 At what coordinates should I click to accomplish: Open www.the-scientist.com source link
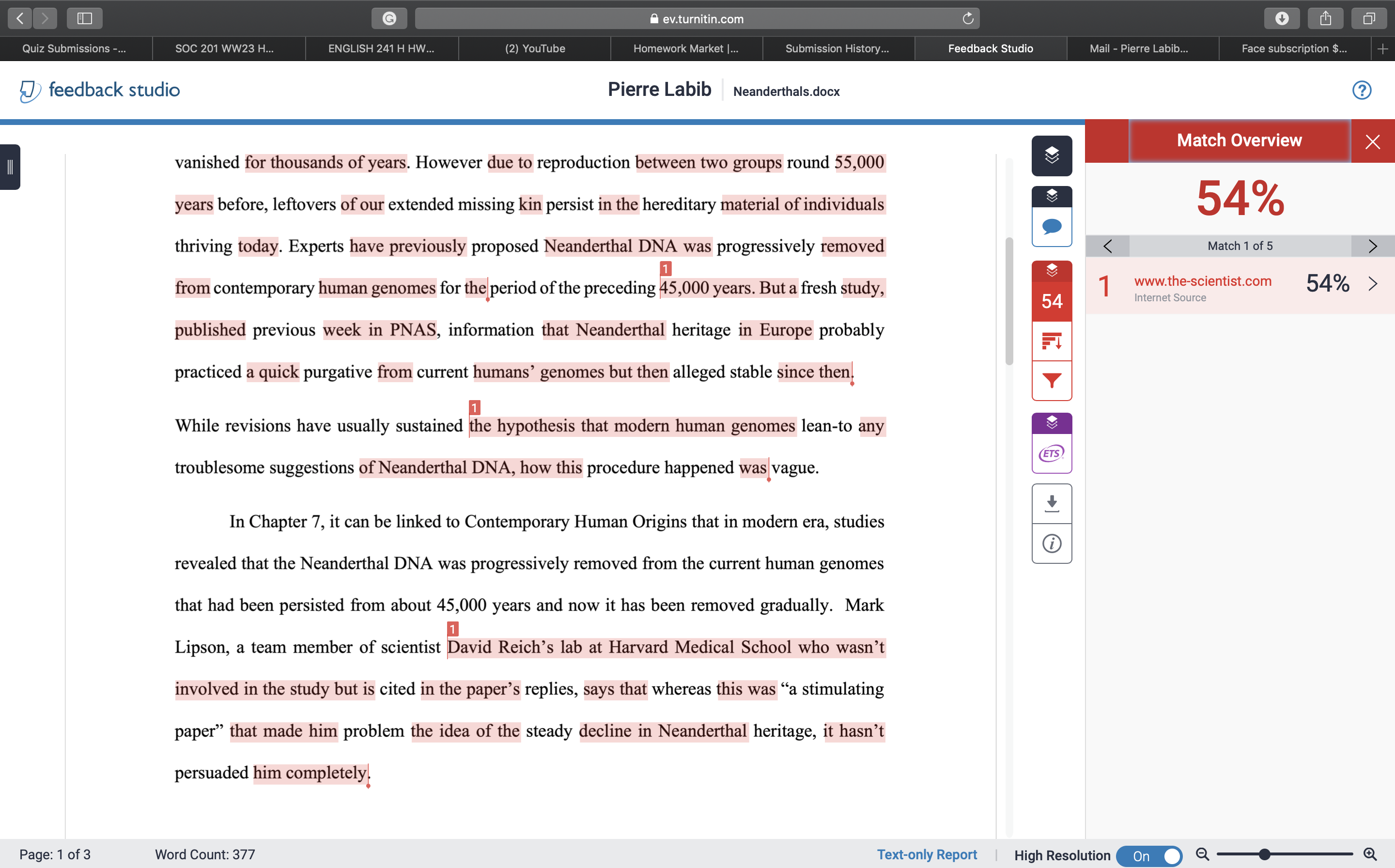click(1203, 281)
